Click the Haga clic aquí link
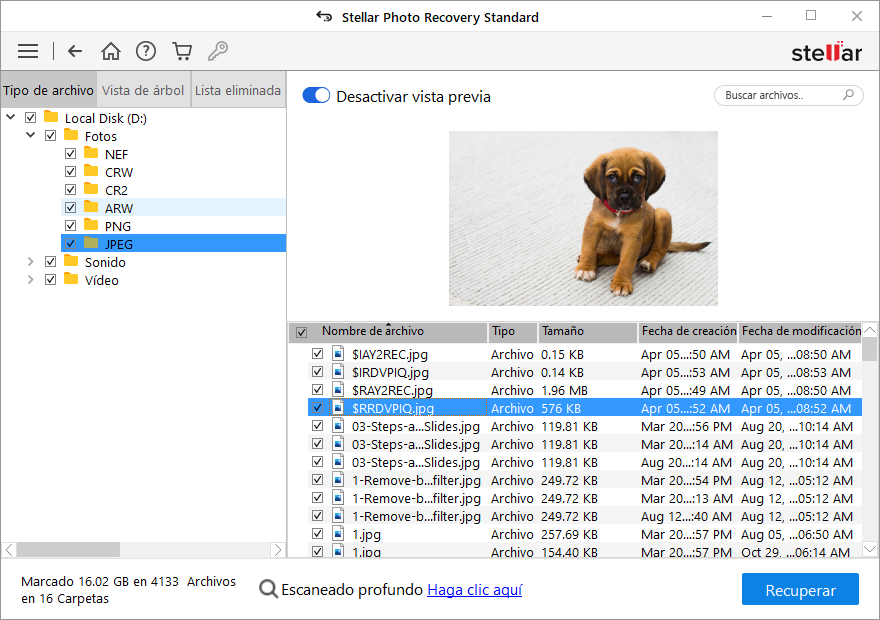This screenshot has width=880, height=620. (475, 590)
